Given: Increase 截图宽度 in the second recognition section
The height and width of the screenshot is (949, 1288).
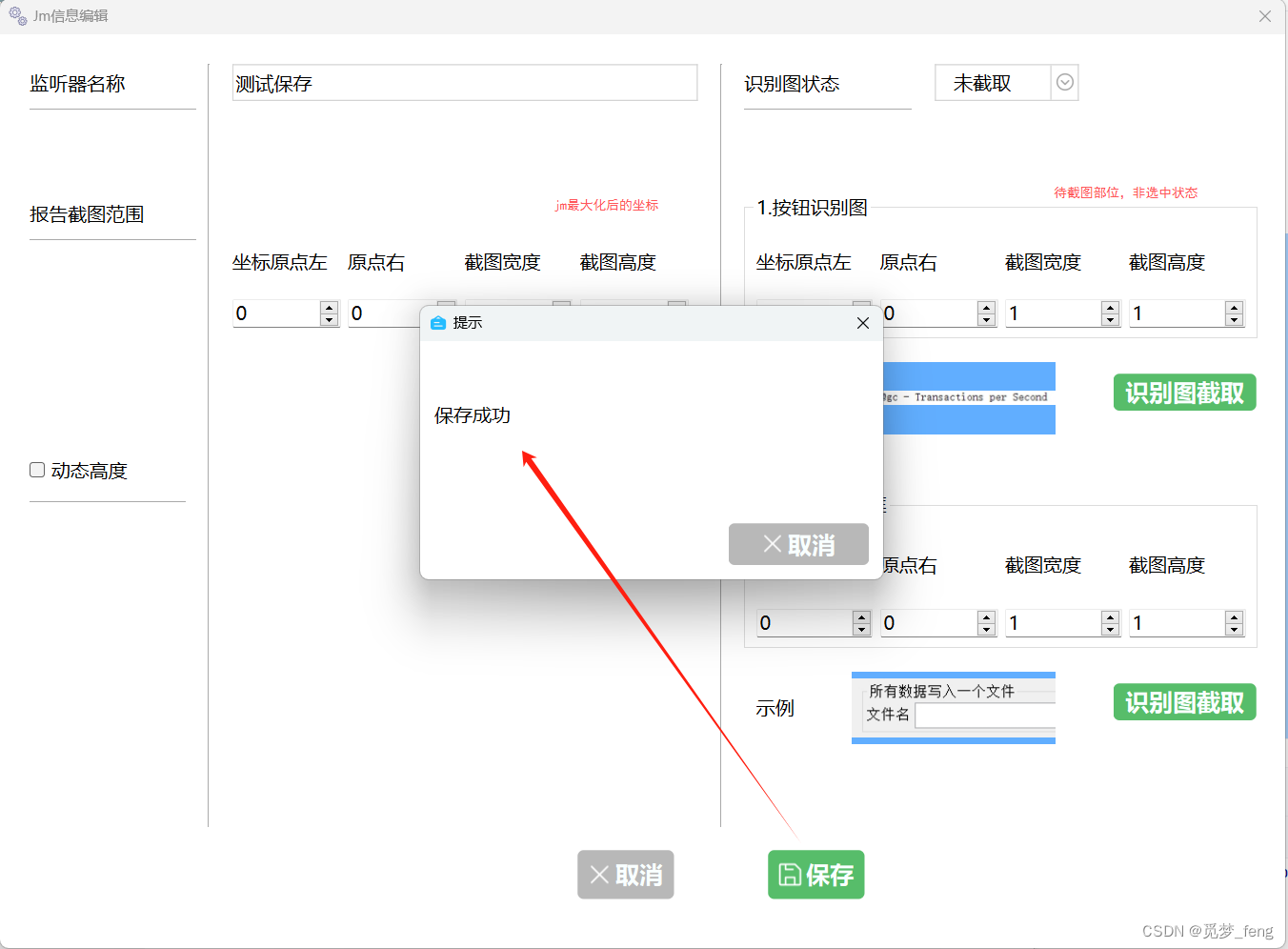Looking at the screenshot, I should pyautogui.click(x=1111, y=616).
